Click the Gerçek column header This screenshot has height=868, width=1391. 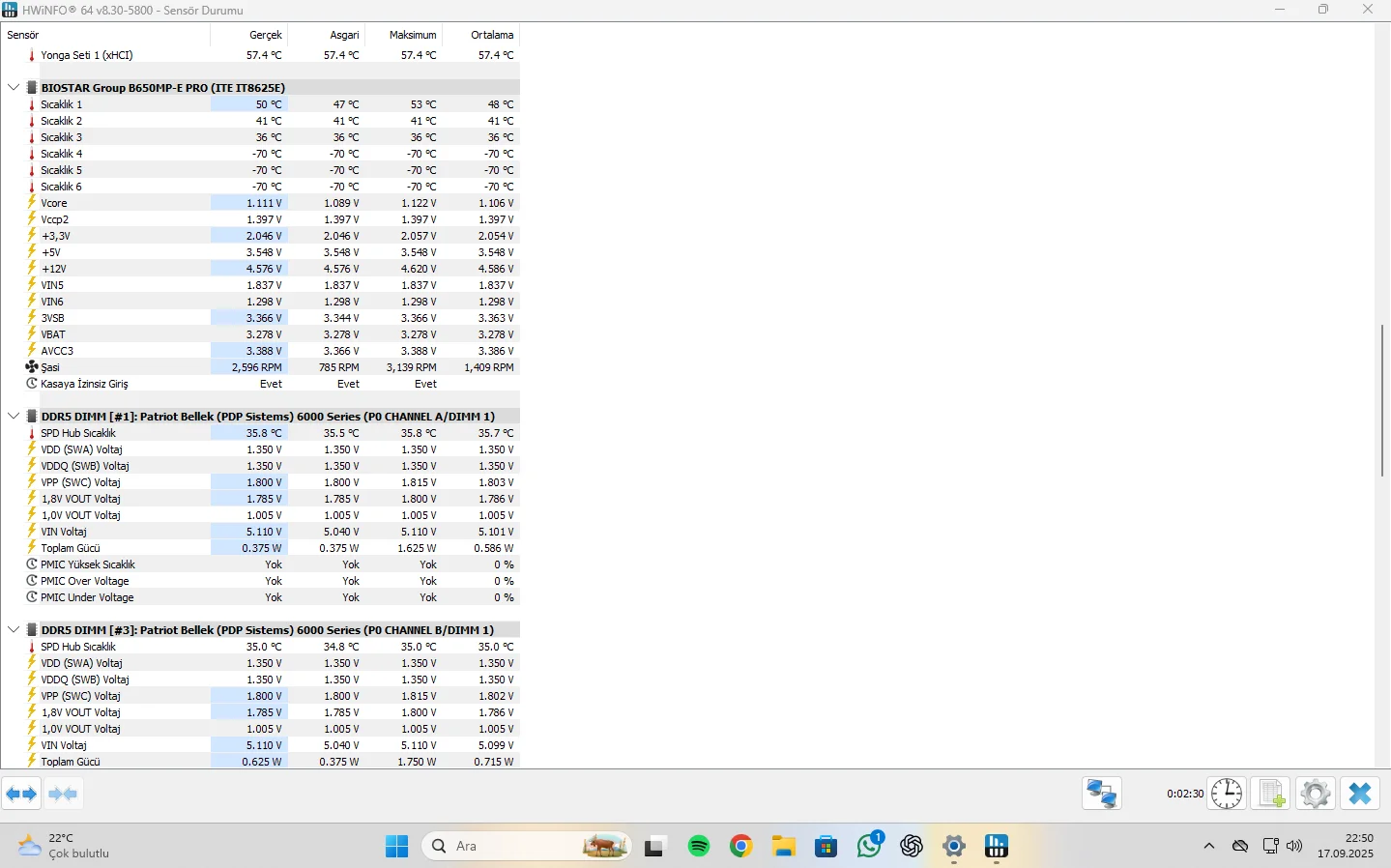coord(249,35)
